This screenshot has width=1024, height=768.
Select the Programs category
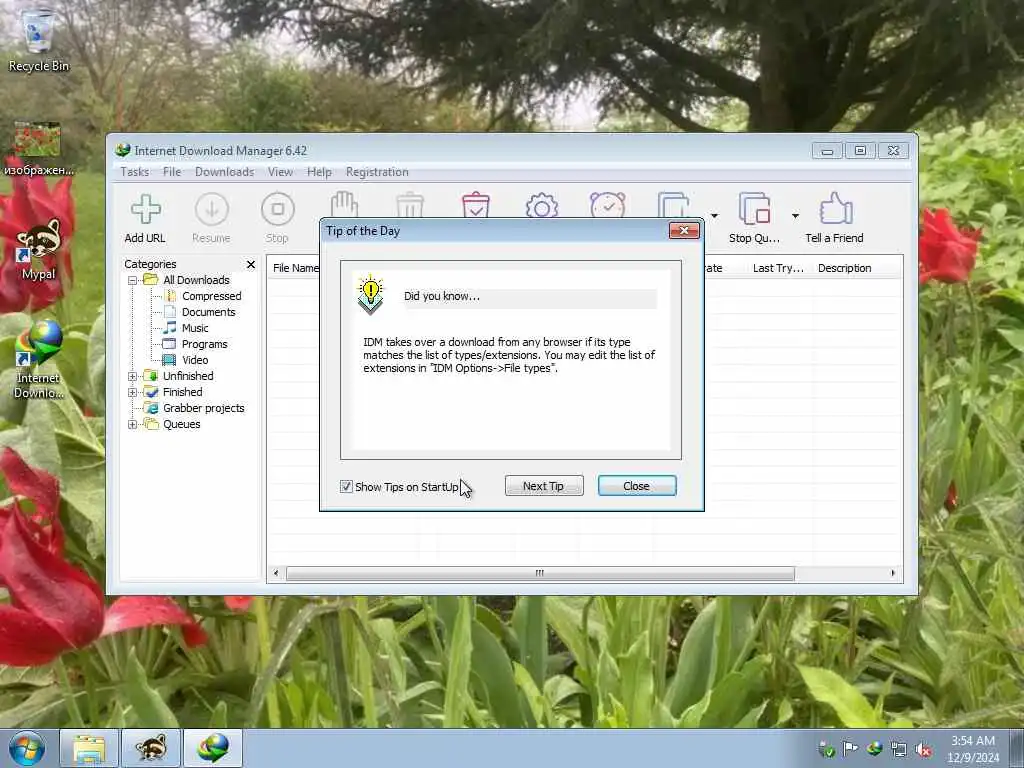click(204, 344)
